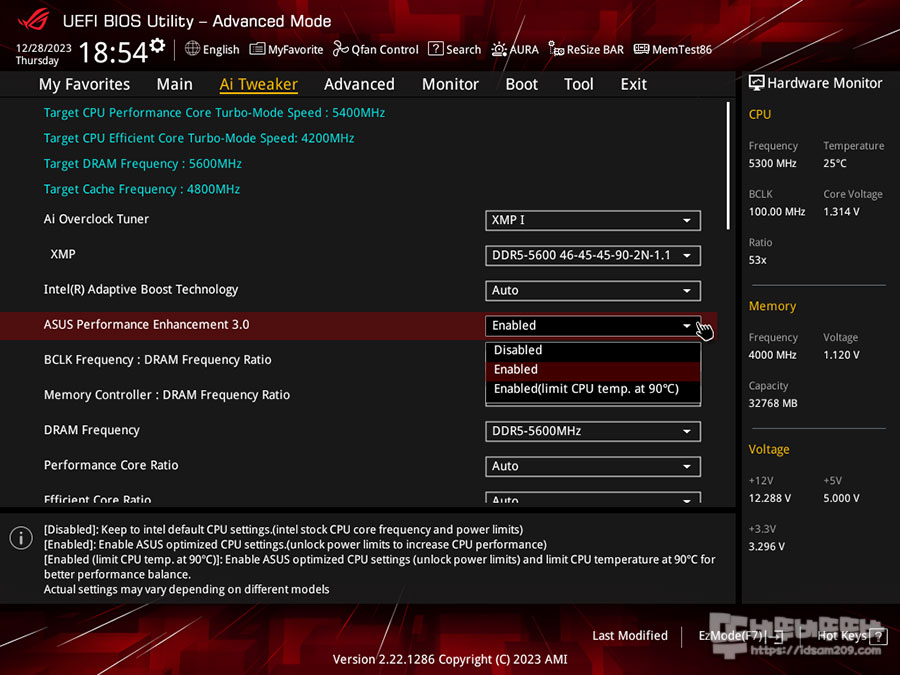Image resolution: width=900 pixels, height=675 pixels.
Task: Click CPU frequency 5300 MHz value
Action: click(772, 164)
